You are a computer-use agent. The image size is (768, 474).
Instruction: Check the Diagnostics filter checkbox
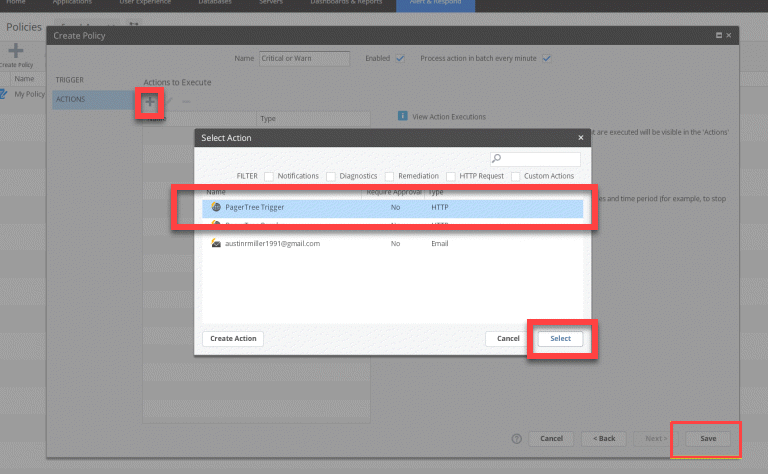(330, 176)
